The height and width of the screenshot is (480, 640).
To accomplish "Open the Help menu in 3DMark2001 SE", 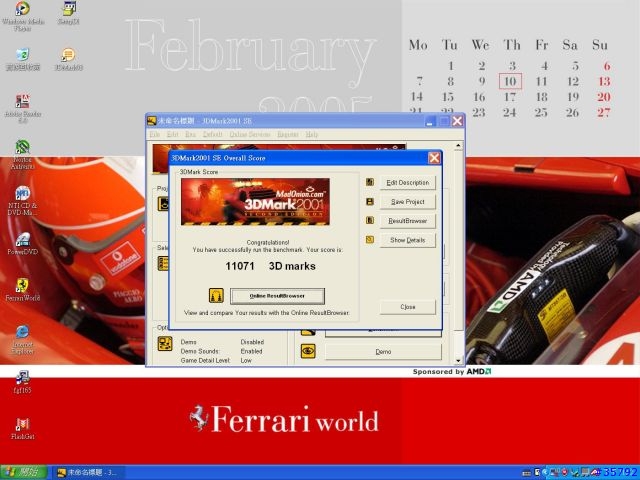I will click(311, 134).
